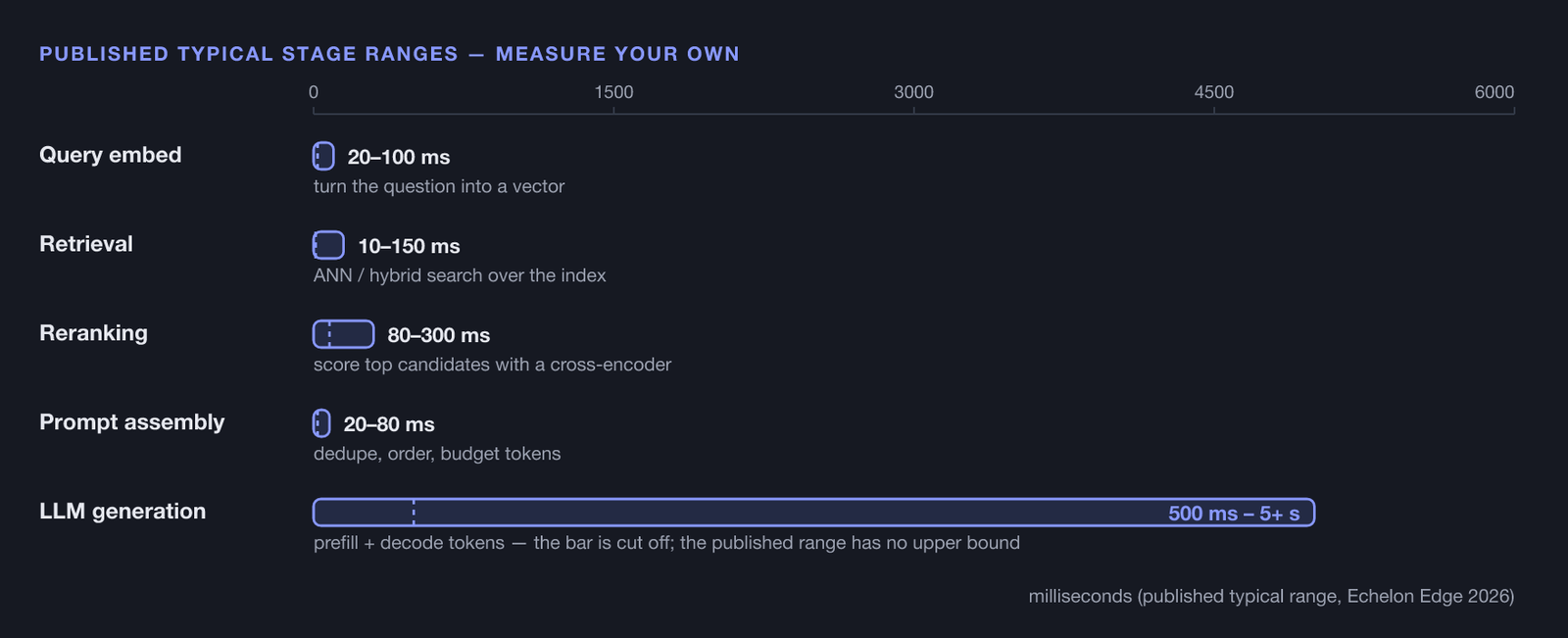Click the 80–300 ms value label

point(438,335)
